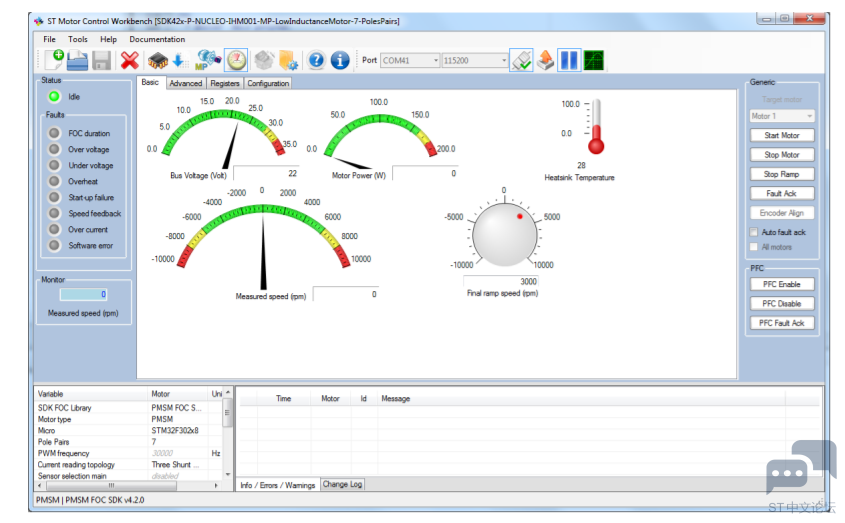Click the Under voltage fault indicator
Viewport: 845px width, 523px height.
pyautogui.click(x=54, y=165)
